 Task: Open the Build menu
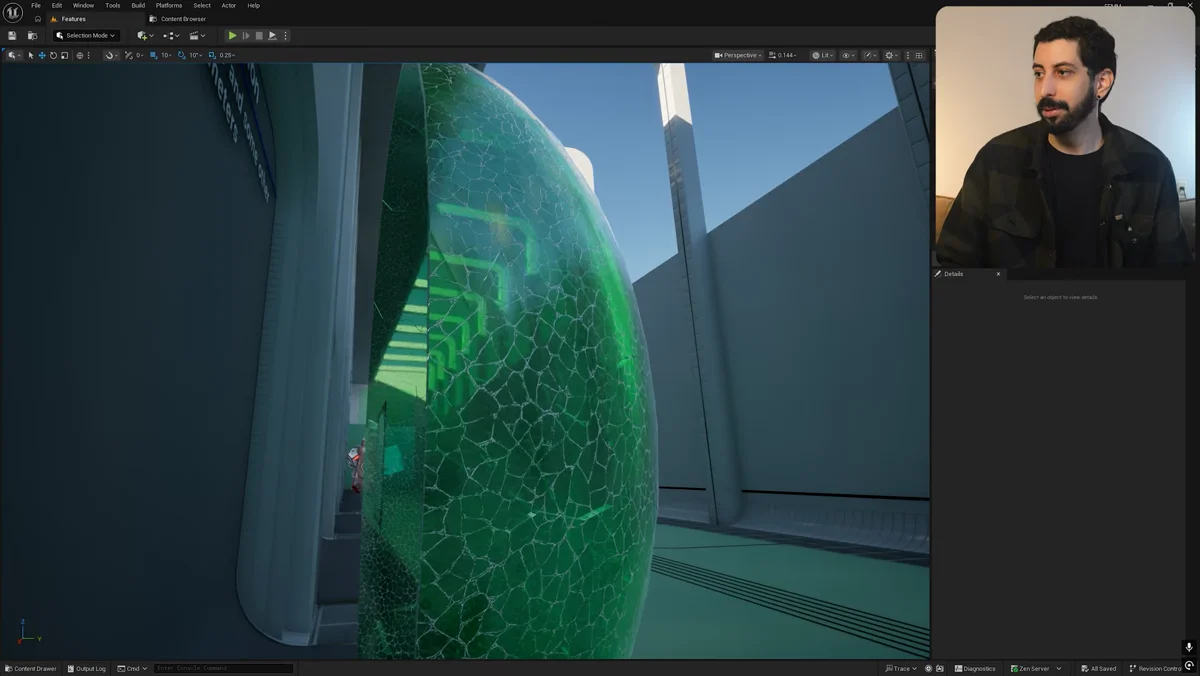tap(138, 5)
